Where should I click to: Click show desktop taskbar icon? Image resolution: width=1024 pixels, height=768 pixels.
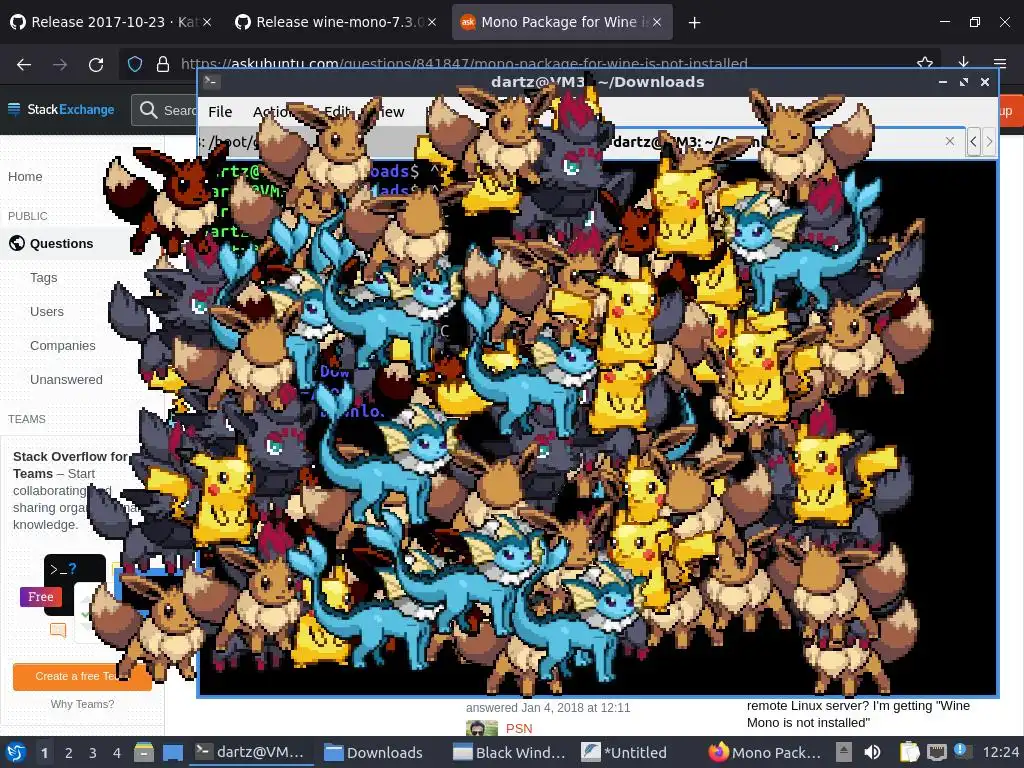coord(173,752)
